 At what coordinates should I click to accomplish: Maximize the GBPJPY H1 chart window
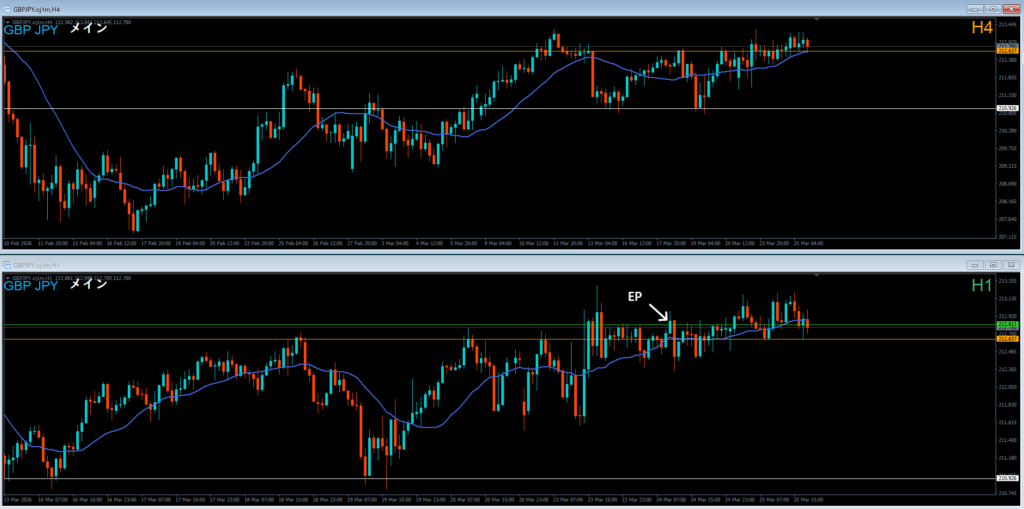click(x=993, y=265)
